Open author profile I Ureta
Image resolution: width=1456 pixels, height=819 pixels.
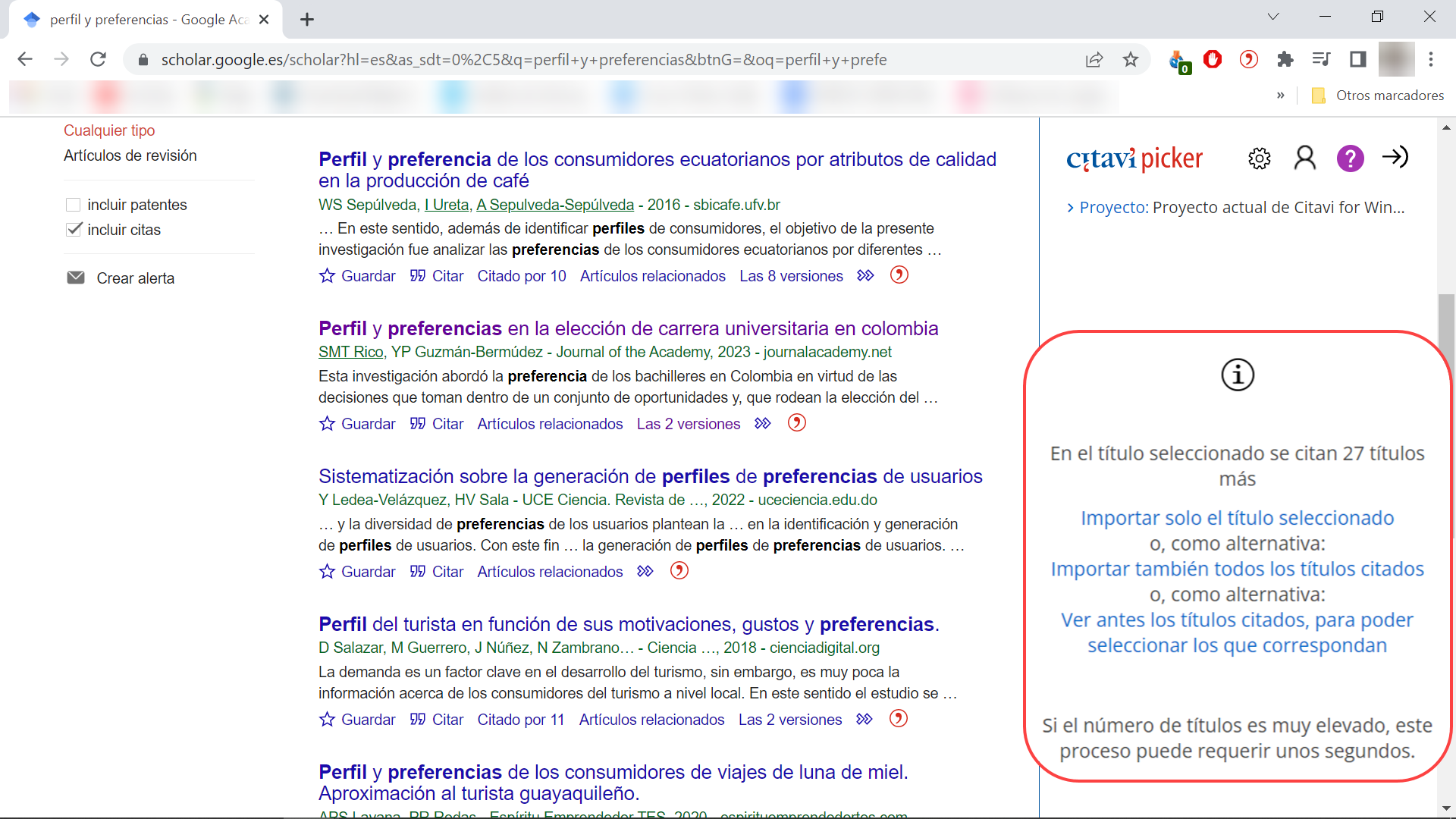click(x=447, y=205)
